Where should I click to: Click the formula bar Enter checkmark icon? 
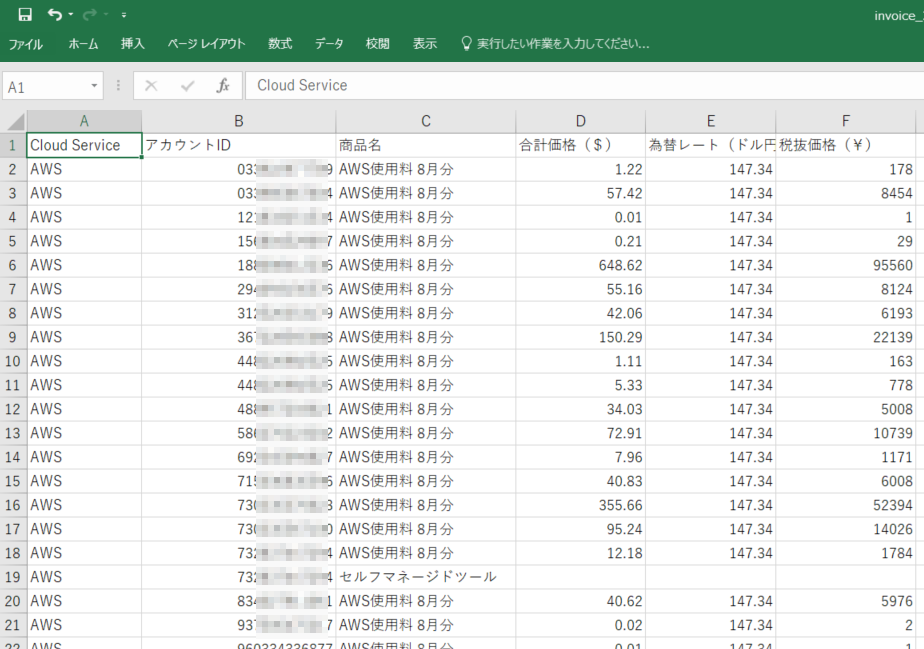[187, 86]
